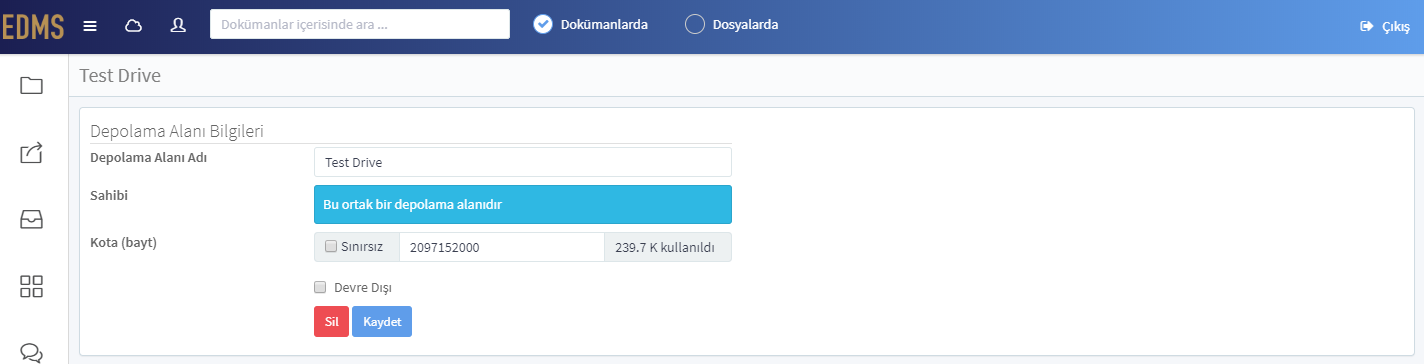Viewport: 1424px width, 364px height.
Task: Open the chat bubbles icon in sidebar
Action: [x=32, y=352]
